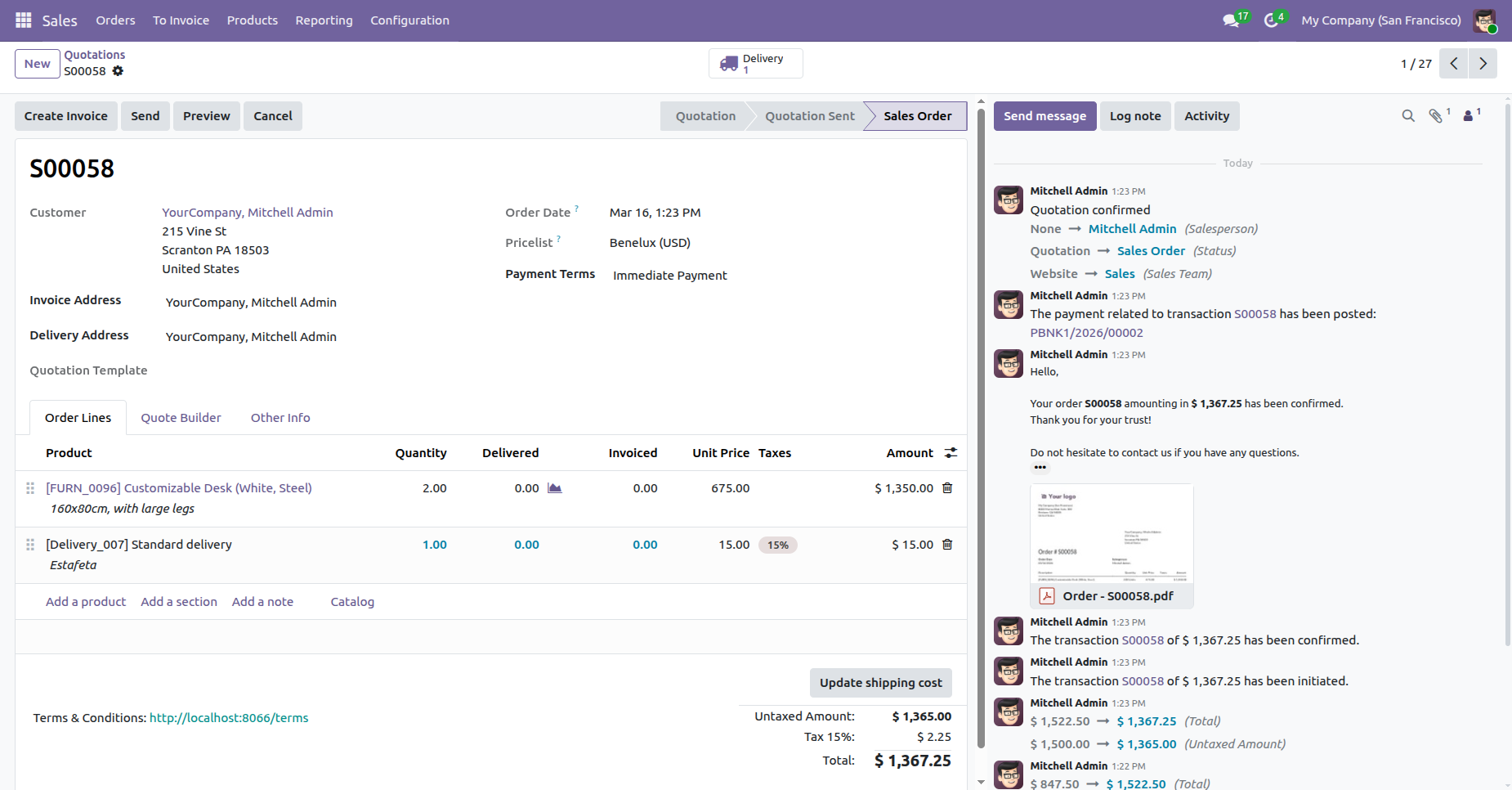Open the activities clock icon
This screenshot has height=790, width=1512.
click(x=1271, y=20)
